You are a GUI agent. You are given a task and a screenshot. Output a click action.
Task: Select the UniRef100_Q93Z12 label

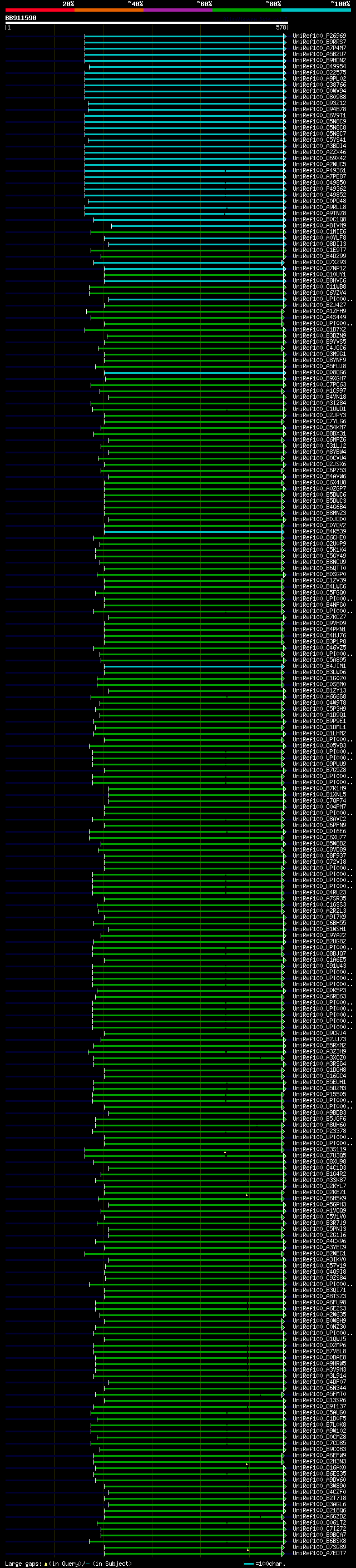[x=319, y=103]
